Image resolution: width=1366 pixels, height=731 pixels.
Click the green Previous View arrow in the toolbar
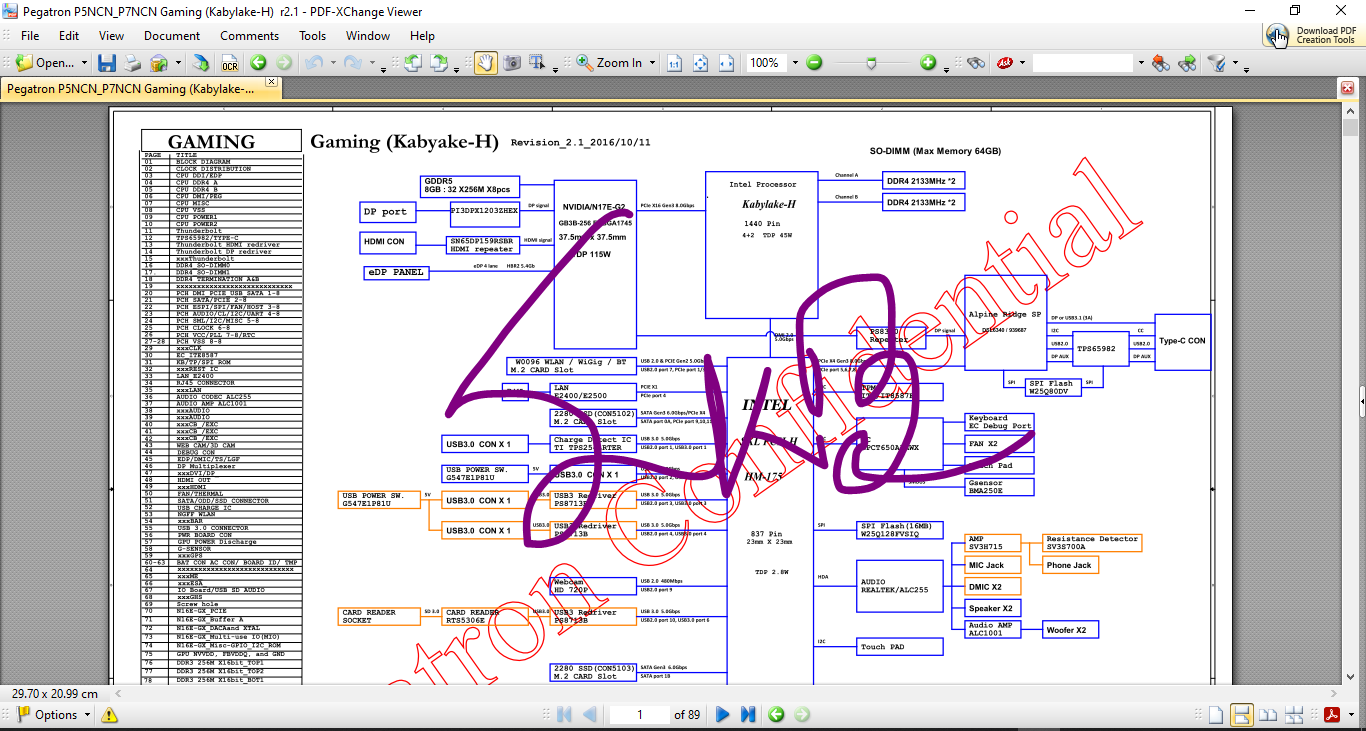pos(258,62)
